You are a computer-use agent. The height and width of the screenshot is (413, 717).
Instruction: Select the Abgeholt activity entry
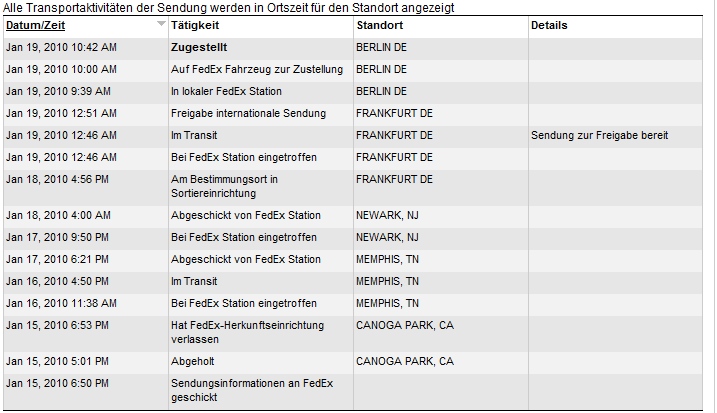click(193, 361)
